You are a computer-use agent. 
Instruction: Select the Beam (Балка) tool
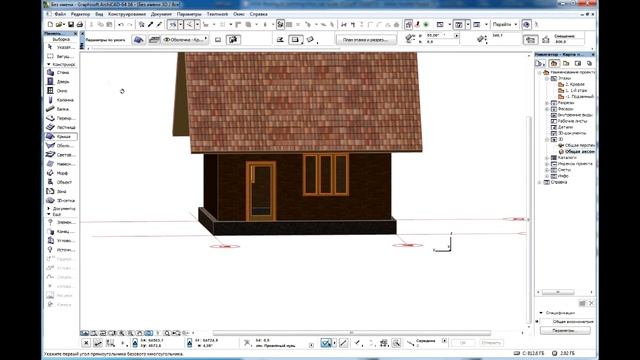[60, 109]
